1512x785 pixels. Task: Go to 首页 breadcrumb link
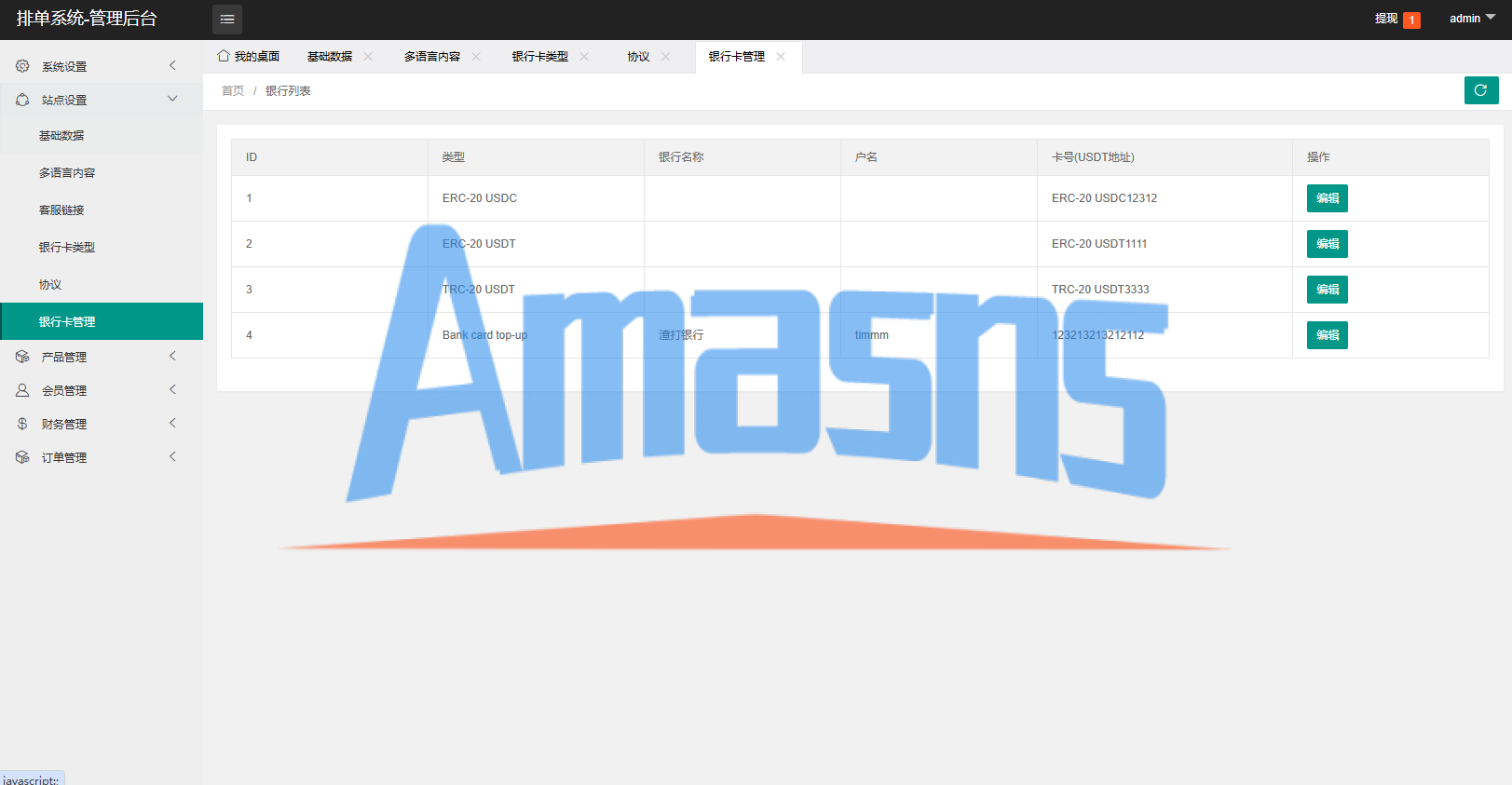[233, 91]
